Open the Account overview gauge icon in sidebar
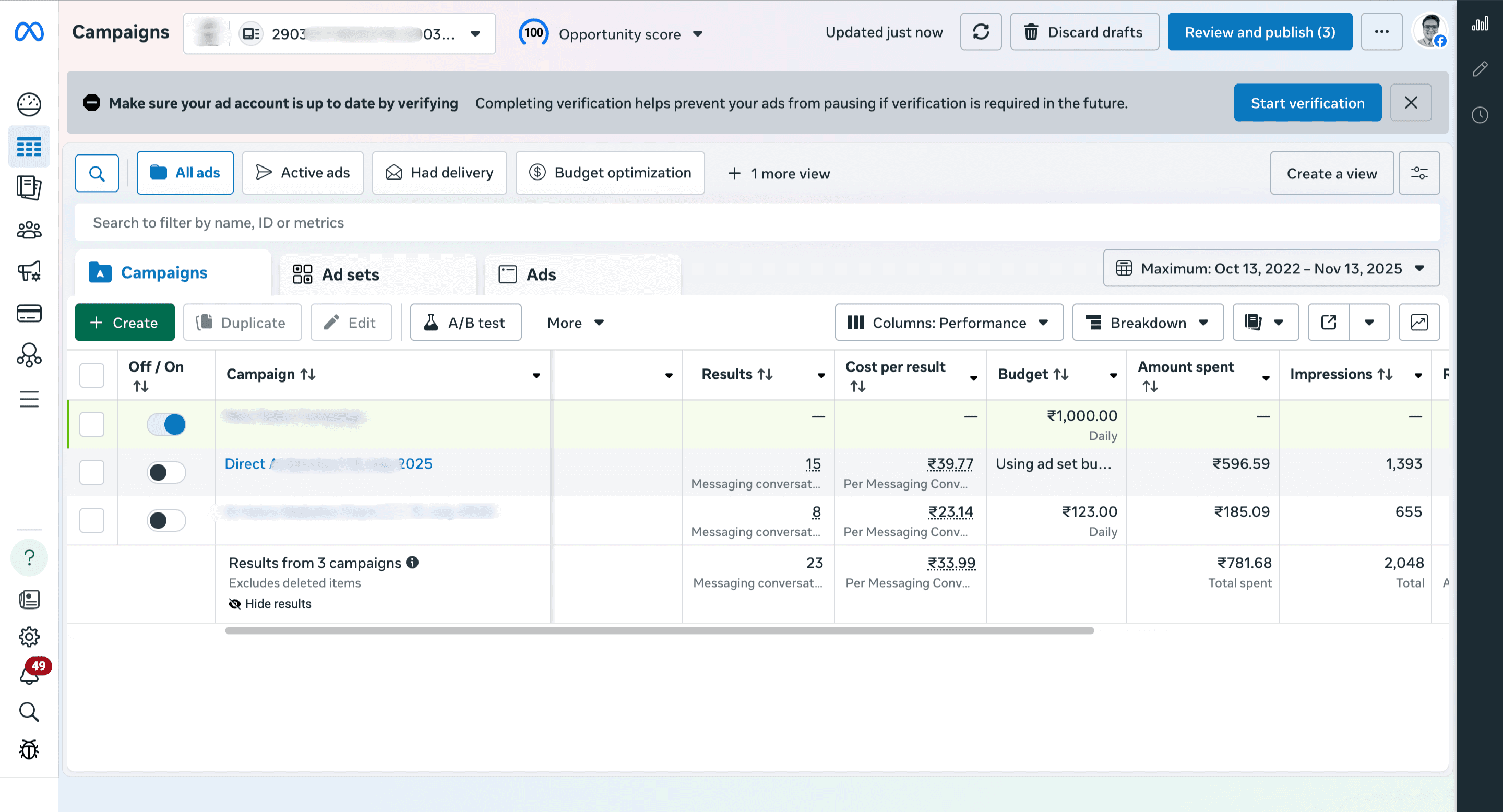 tap(29, 104)
